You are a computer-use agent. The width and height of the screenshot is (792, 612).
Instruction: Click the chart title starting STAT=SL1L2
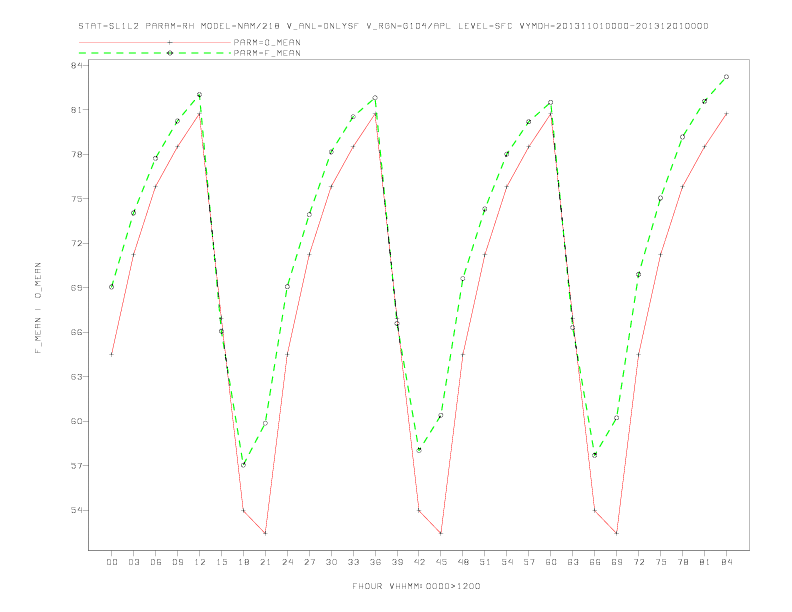point(393,26)
